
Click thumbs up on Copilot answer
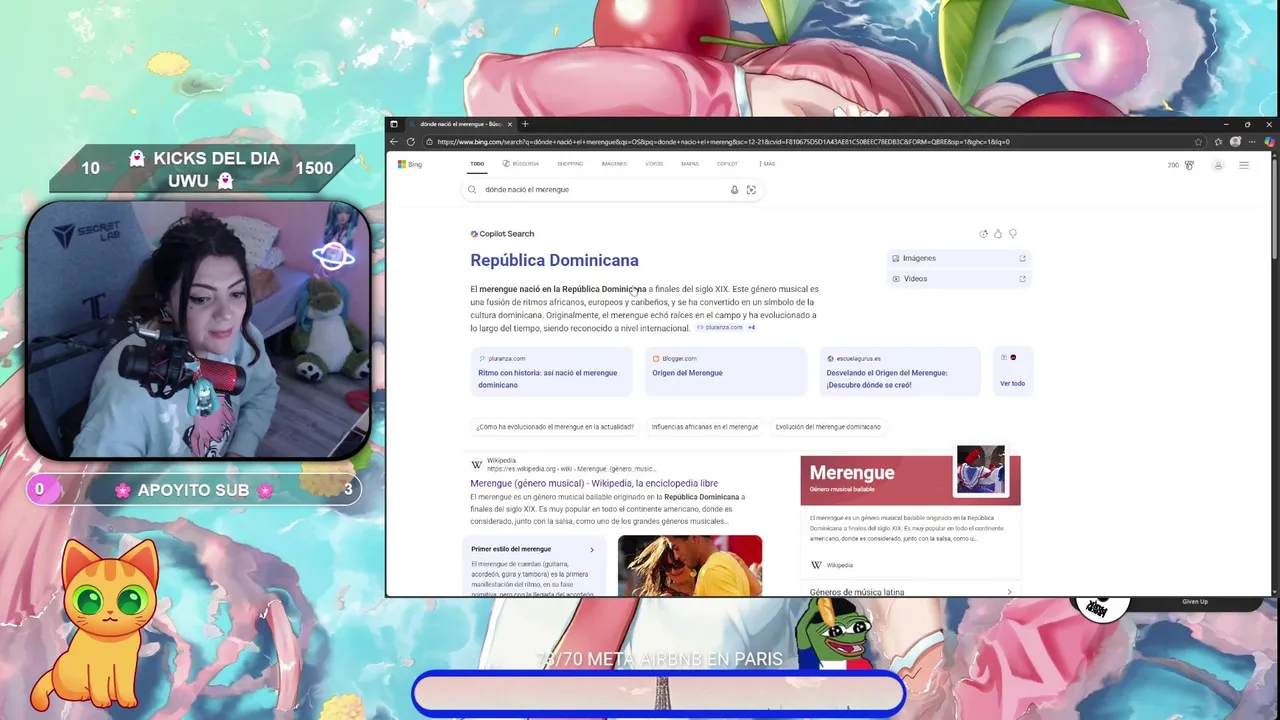(x=998, y=234)
